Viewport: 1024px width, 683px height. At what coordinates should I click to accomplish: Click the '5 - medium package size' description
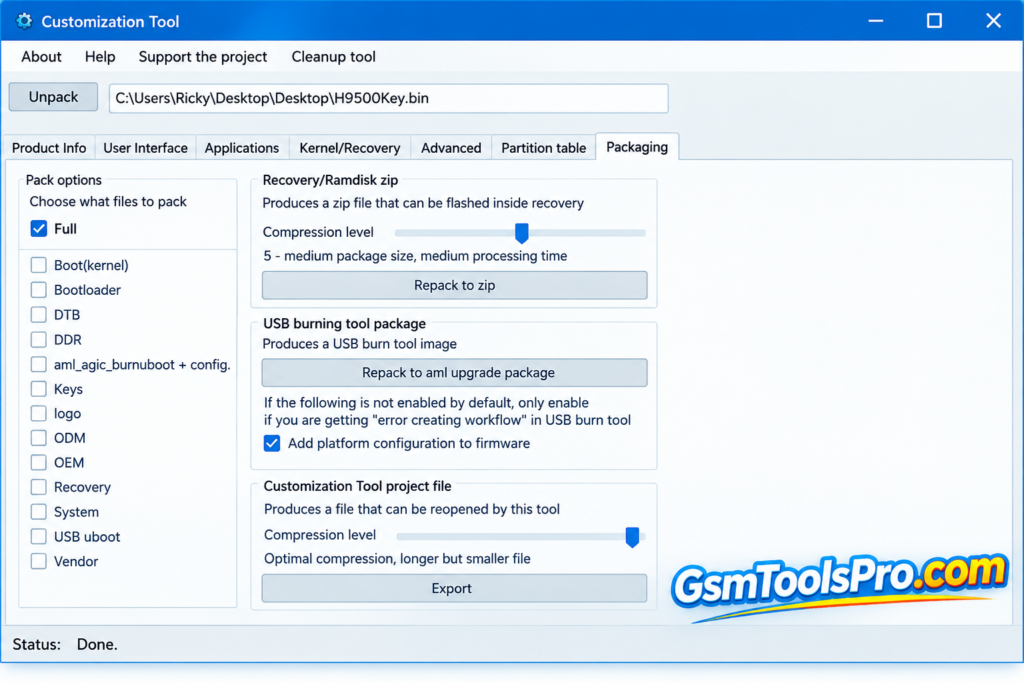point(415,256)
